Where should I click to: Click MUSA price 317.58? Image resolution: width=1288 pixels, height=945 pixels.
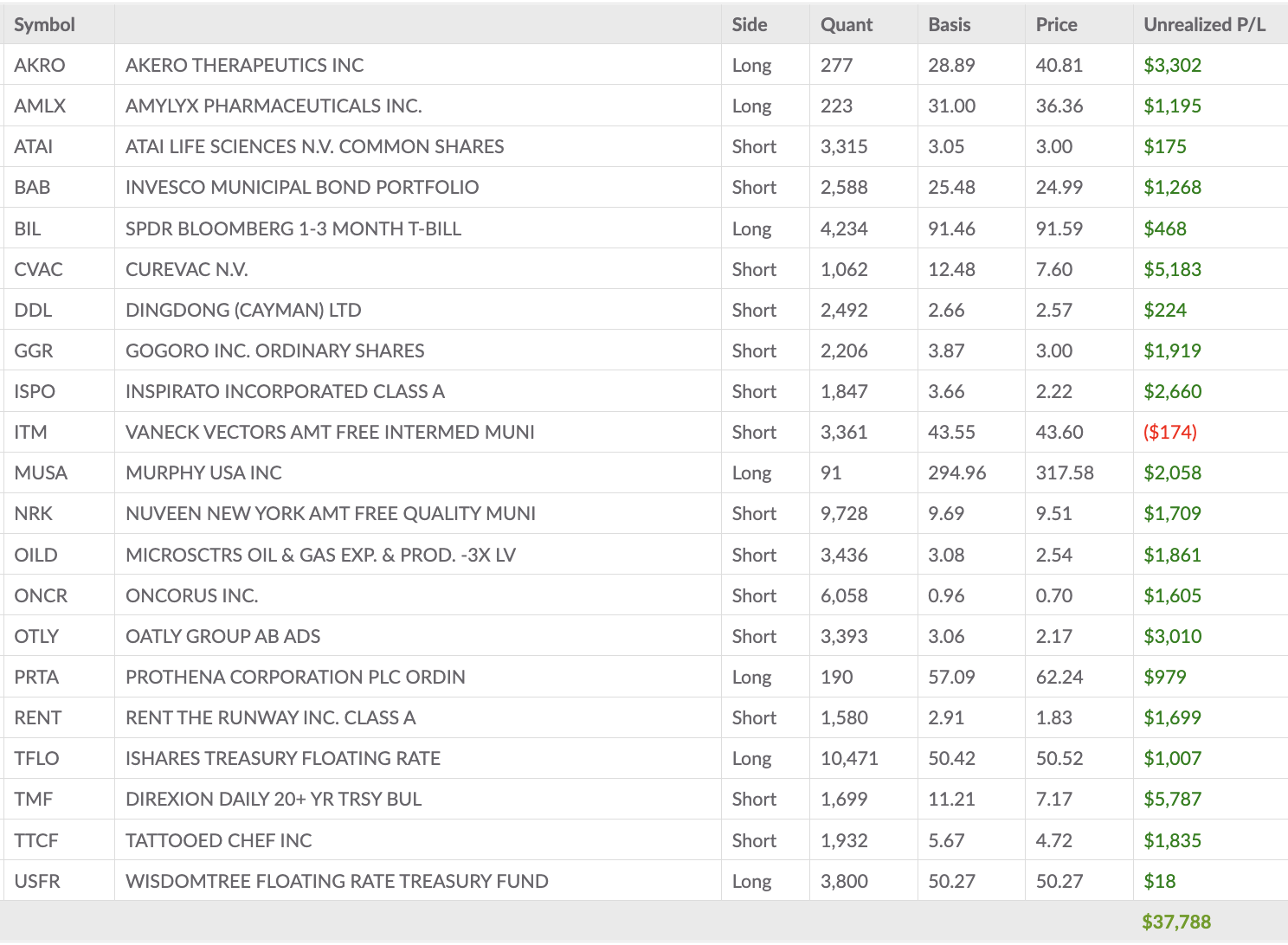[x=1065, y=472]
